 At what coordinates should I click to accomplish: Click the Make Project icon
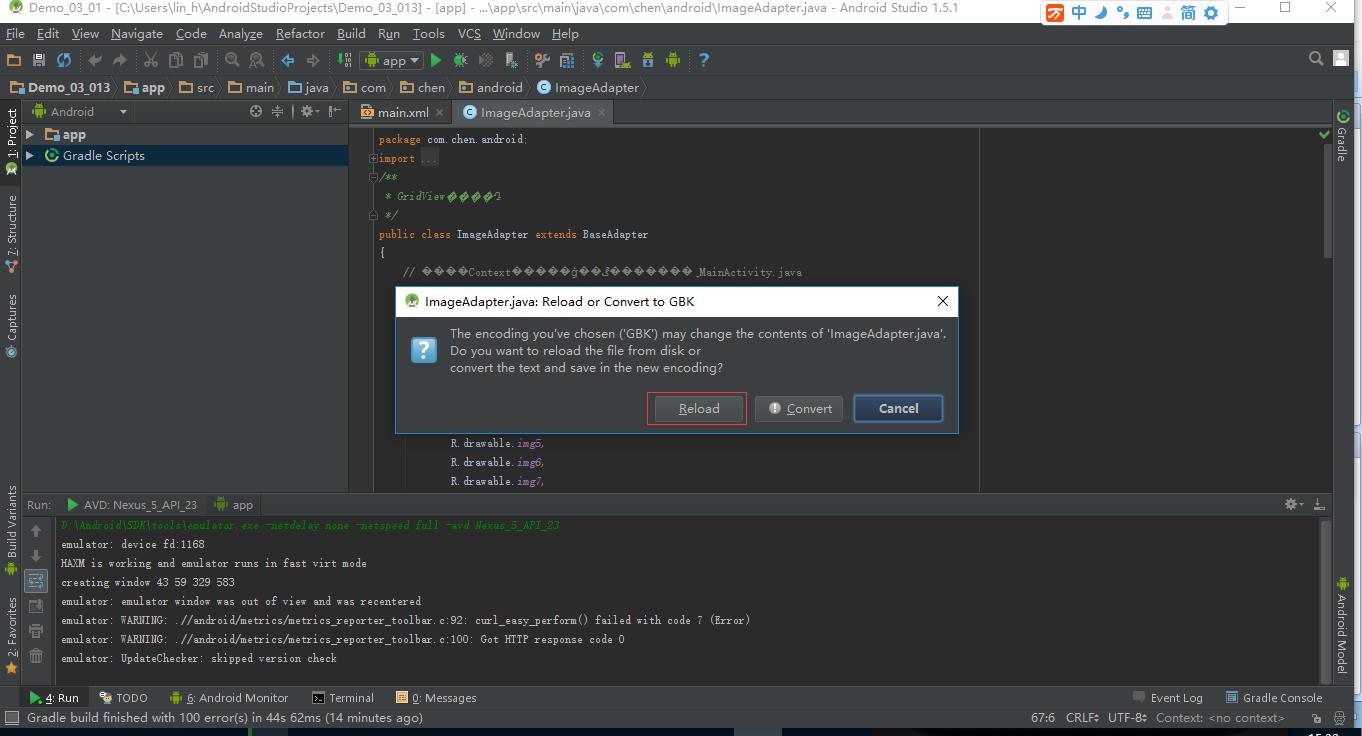pos(345,60)
